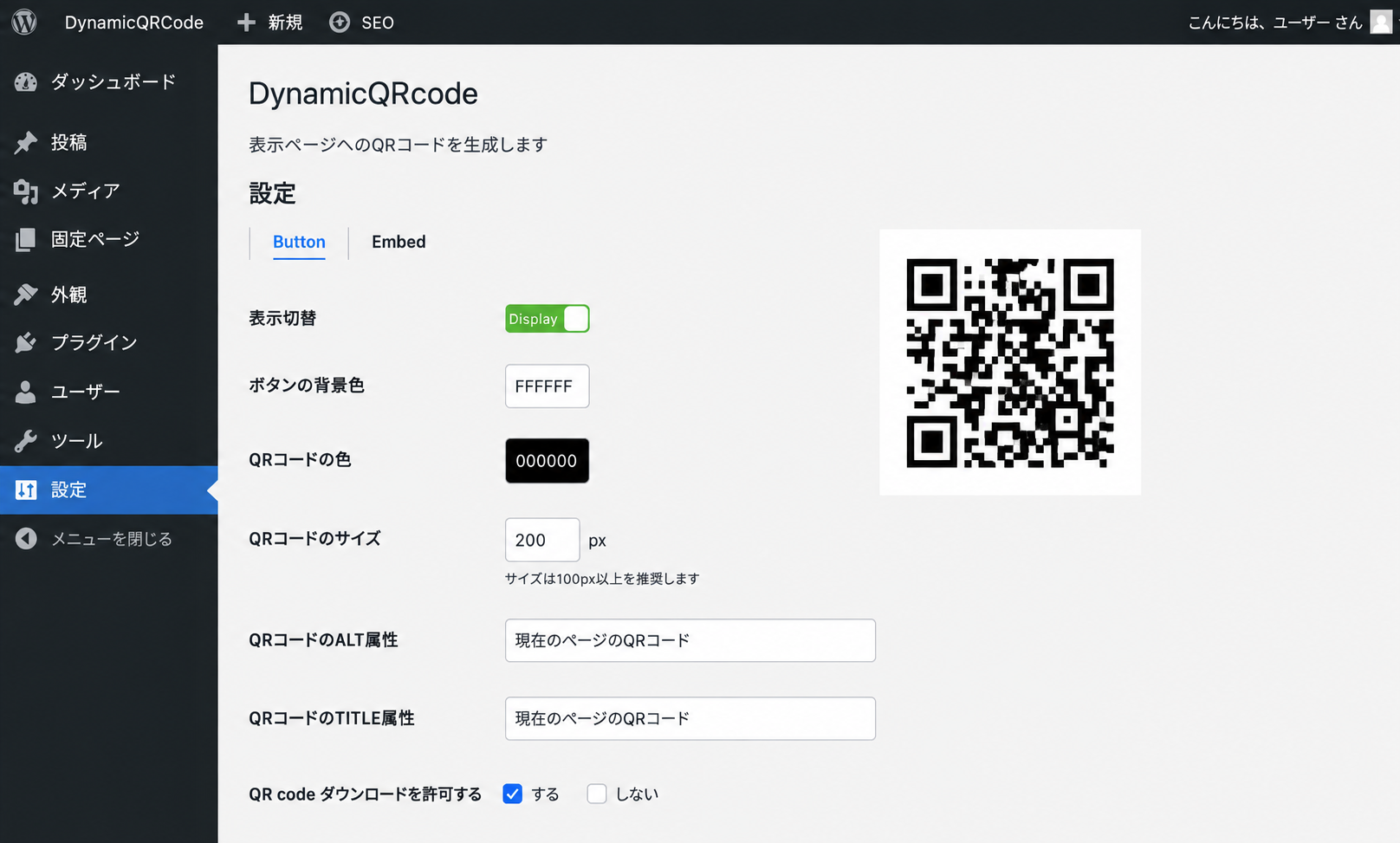Click the SEO circle icon in the admin bar

pyautogui.click(x=340, y=23)
